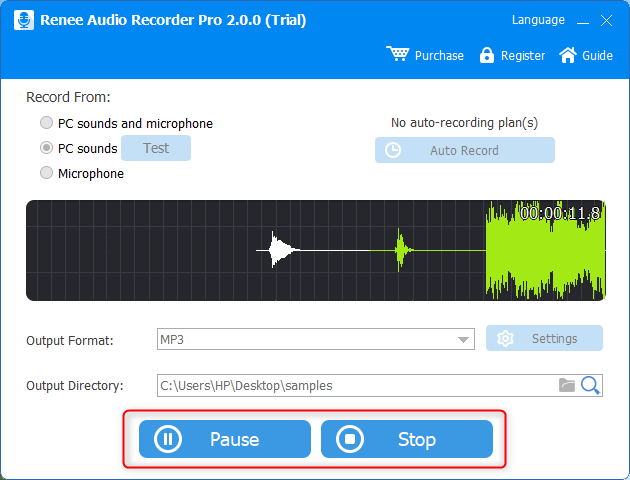The height and width of the screenshot is (480, 630).
Task: Click the stop symbol icon
Action: (x=350, y=439)
